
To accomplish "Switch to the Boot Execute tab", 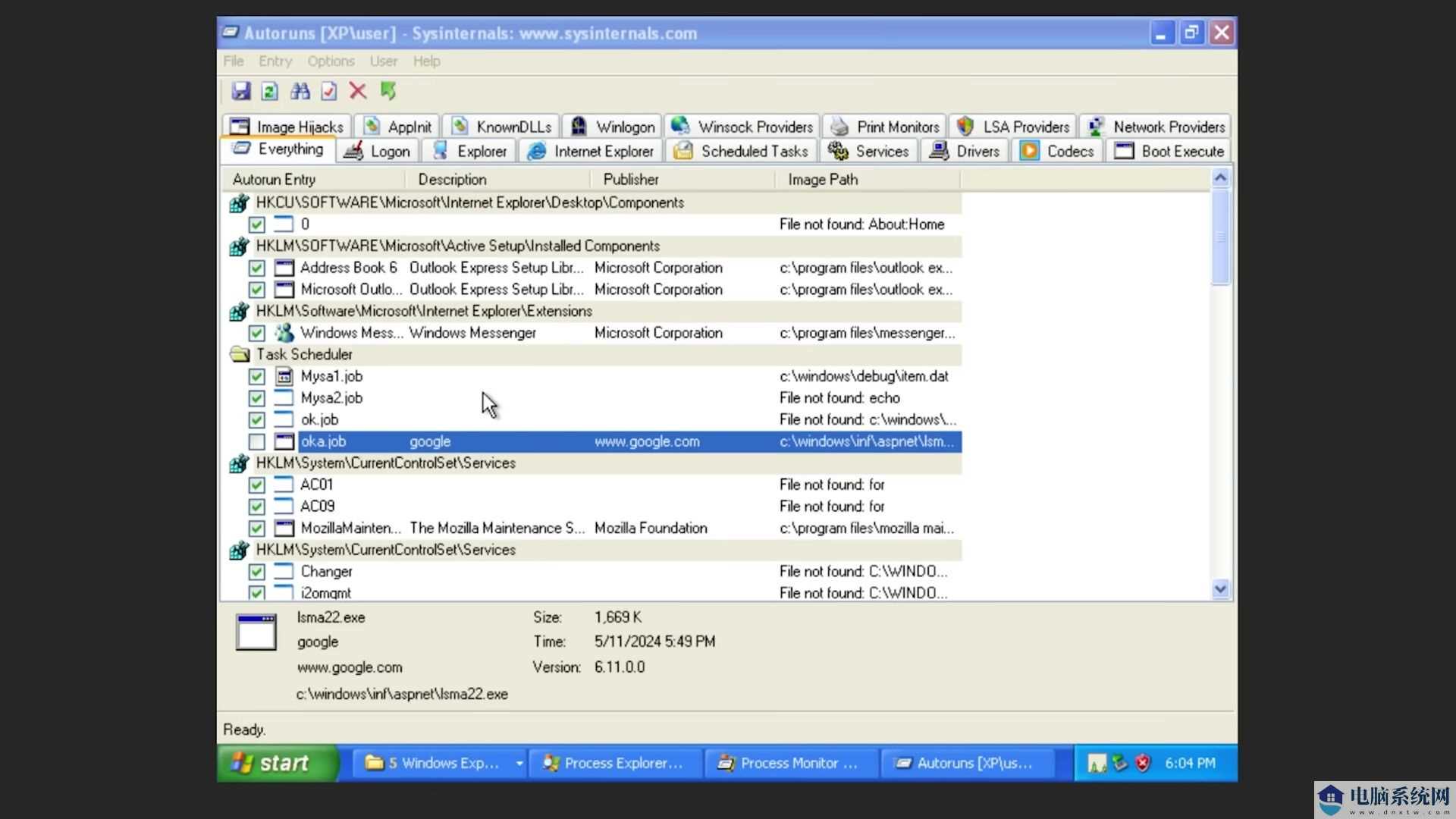I will 1169,151.
